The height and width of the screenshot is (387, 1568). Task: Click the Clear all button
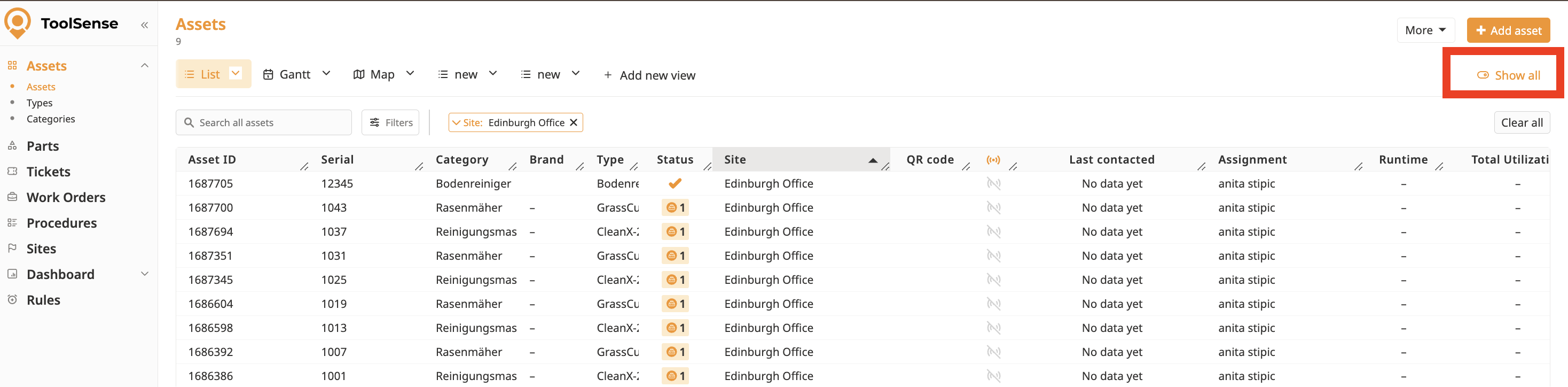click(x=1521, y=122)
